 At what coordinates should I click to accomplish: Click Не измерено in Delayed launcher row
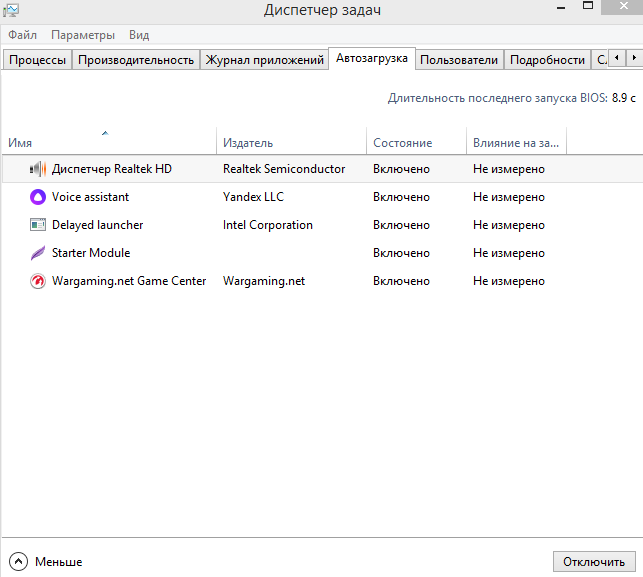pyautogui.click(x=508, y=225)
